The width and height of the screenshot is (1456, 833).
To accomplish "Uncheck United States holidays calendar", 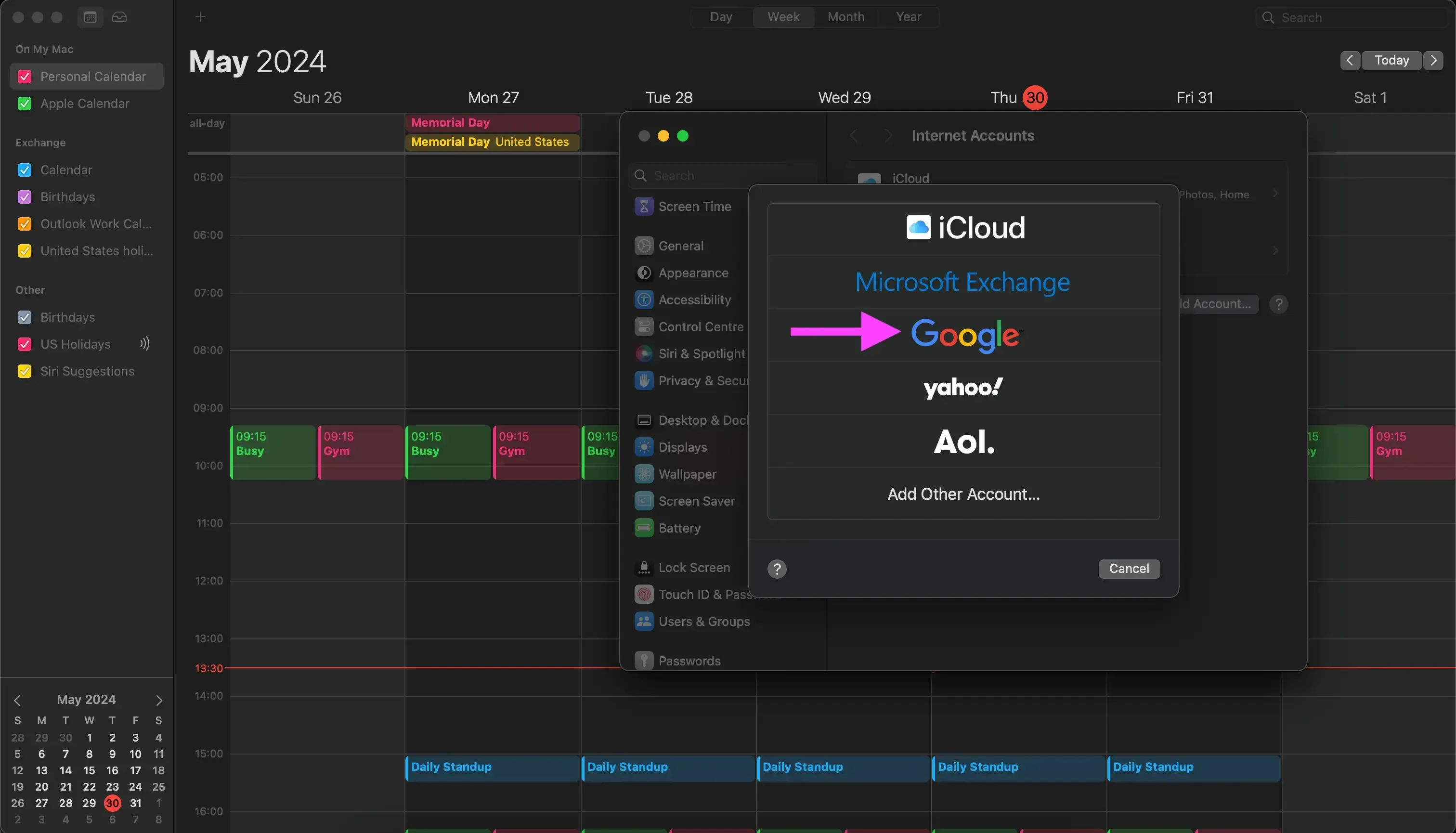I will pyautogui.click(x=24, y=250).
